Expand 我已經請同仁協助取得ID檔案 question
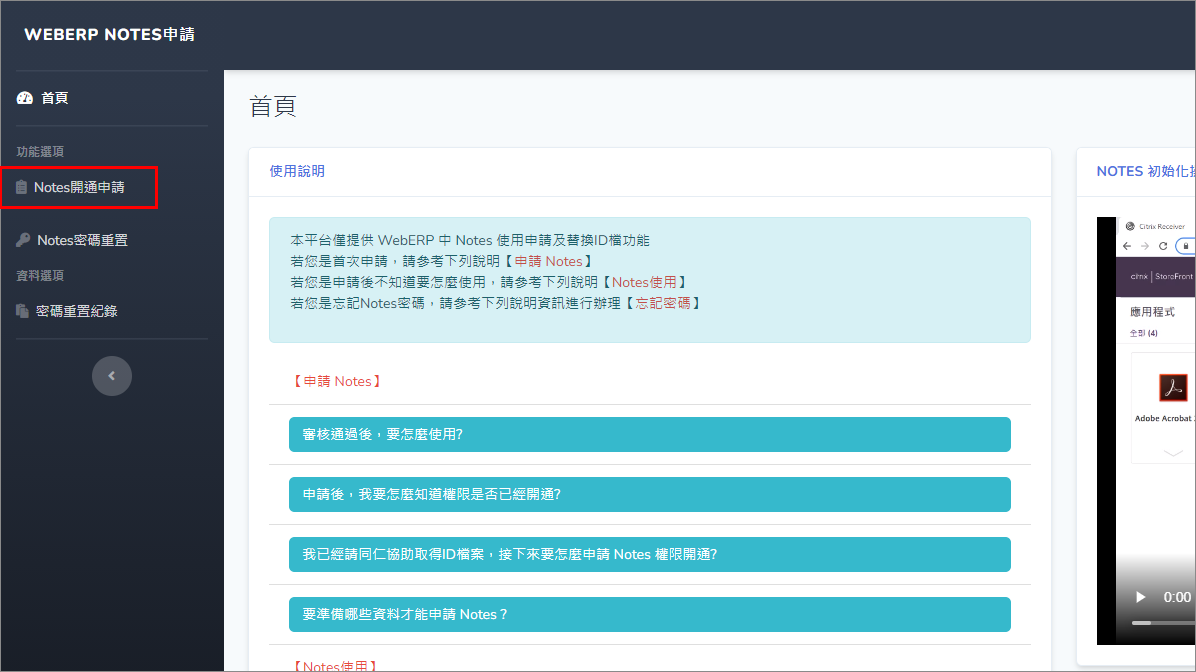Image resolution: width=1196 pixels, height=672 pixels. [650, 555]
